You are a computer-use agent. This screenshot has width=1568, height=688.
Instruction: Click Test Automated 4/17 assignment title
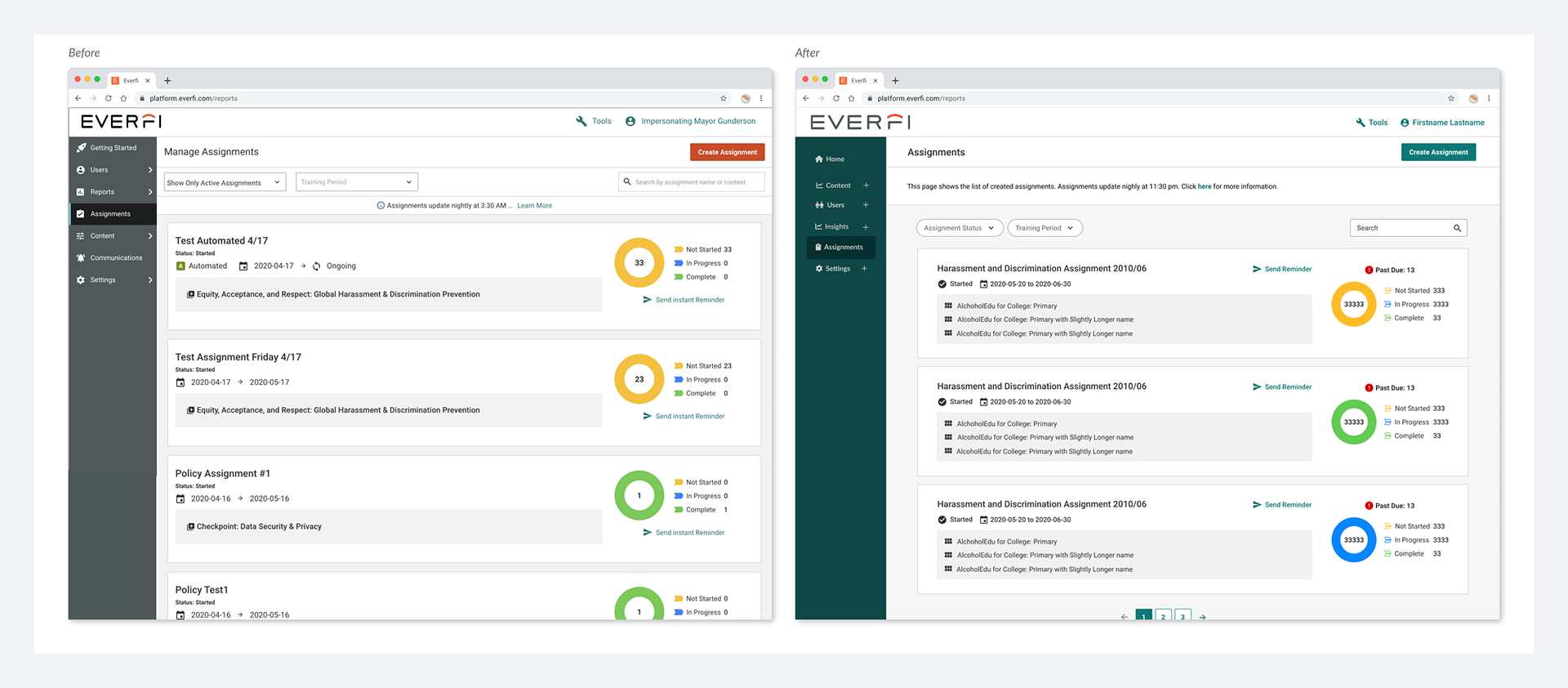click(x=221, y=241)
